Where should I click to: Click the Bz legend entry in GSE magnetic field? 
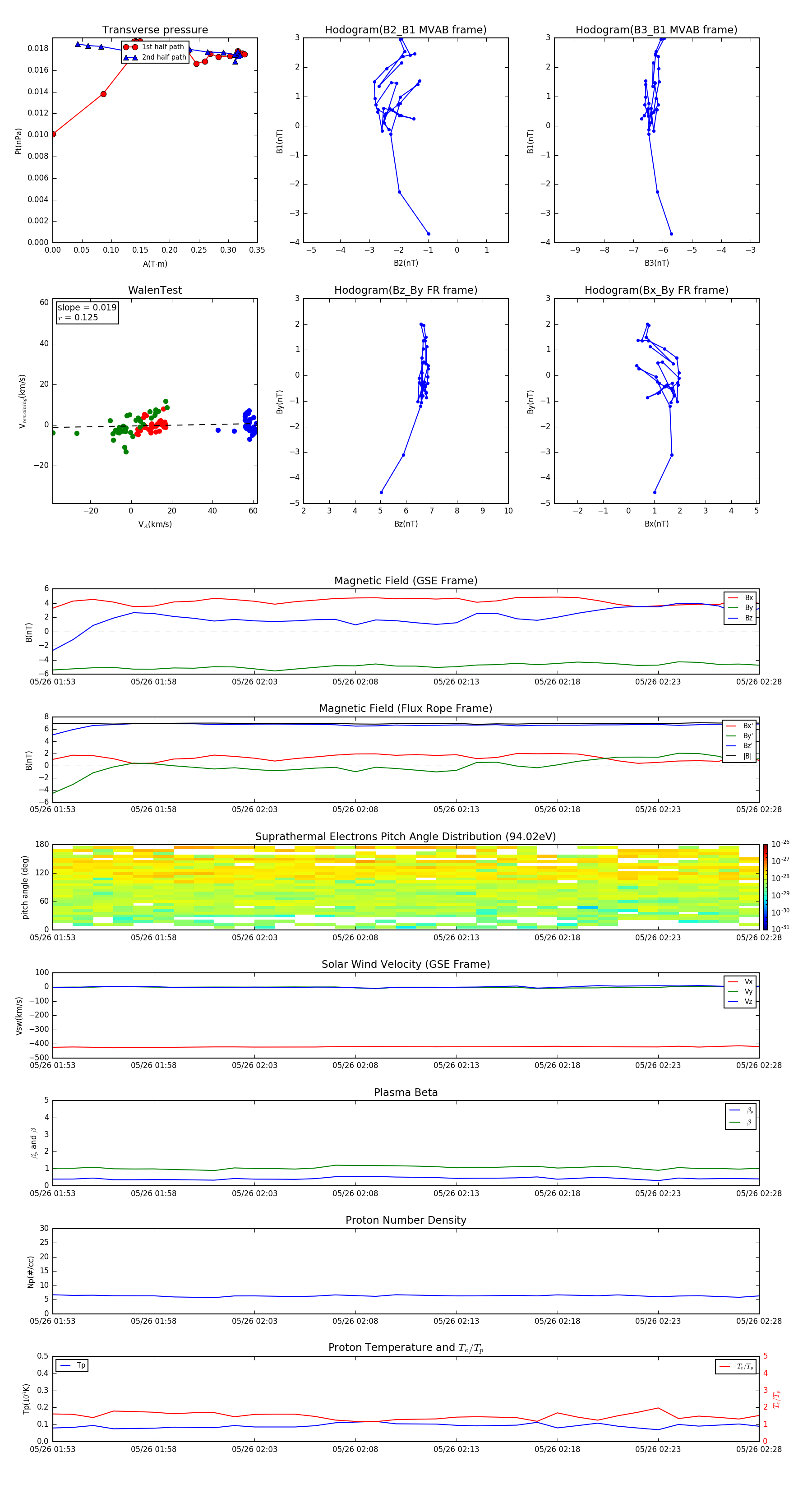point(740,618)
